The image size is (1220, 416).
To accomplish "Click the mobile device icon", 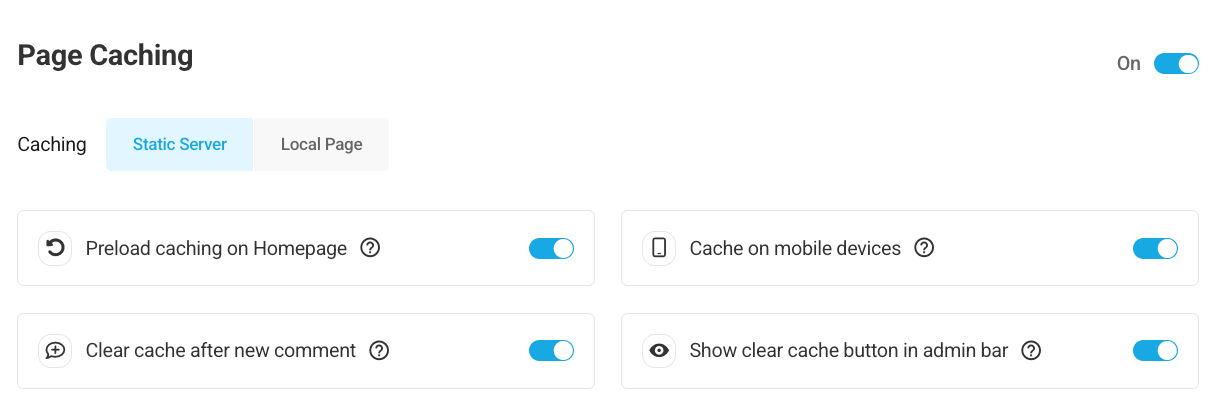I will 659,248.
